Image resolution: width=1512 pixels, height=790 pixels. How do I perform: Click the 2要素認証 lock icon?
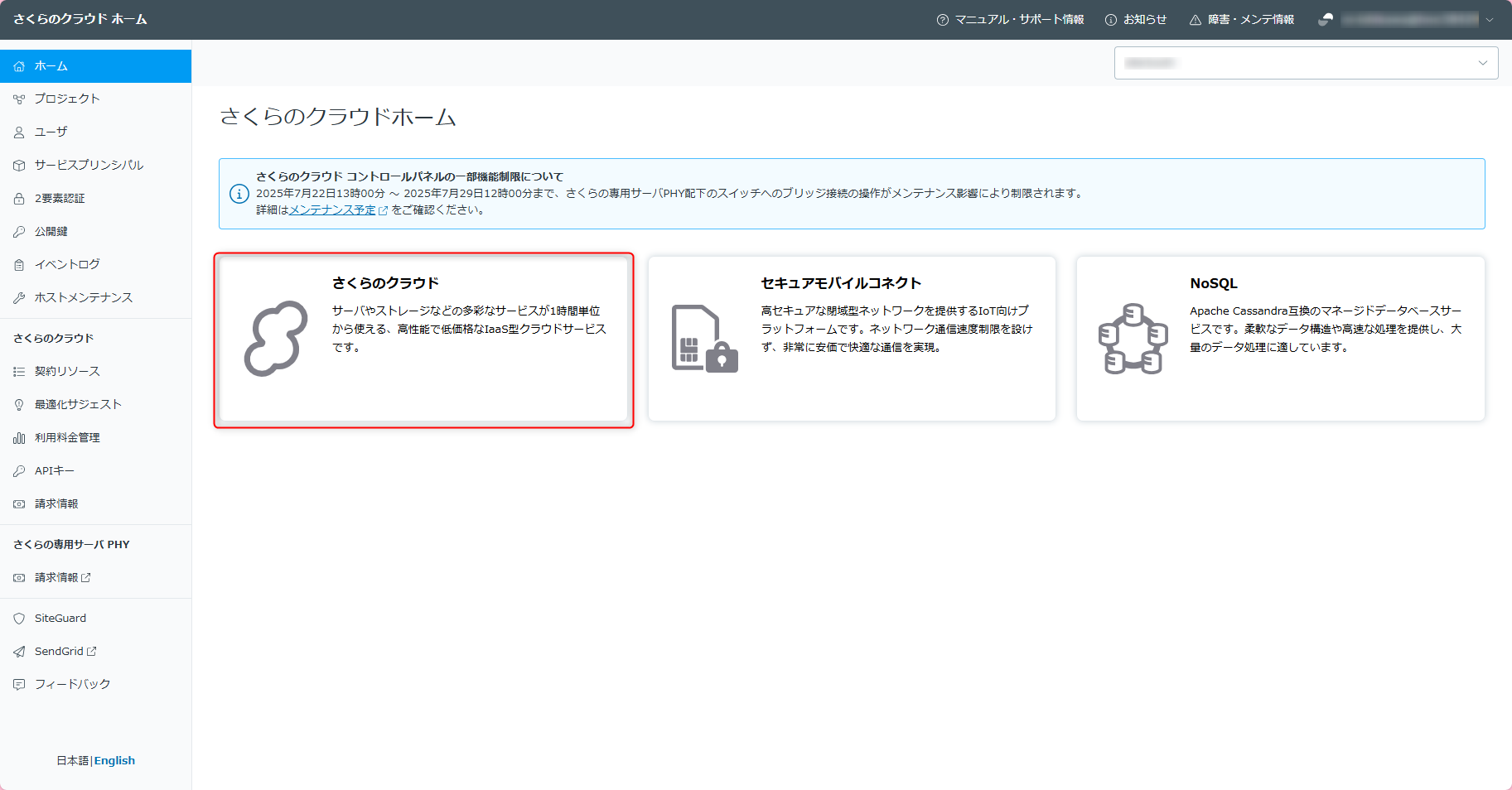tap(18, 198)
